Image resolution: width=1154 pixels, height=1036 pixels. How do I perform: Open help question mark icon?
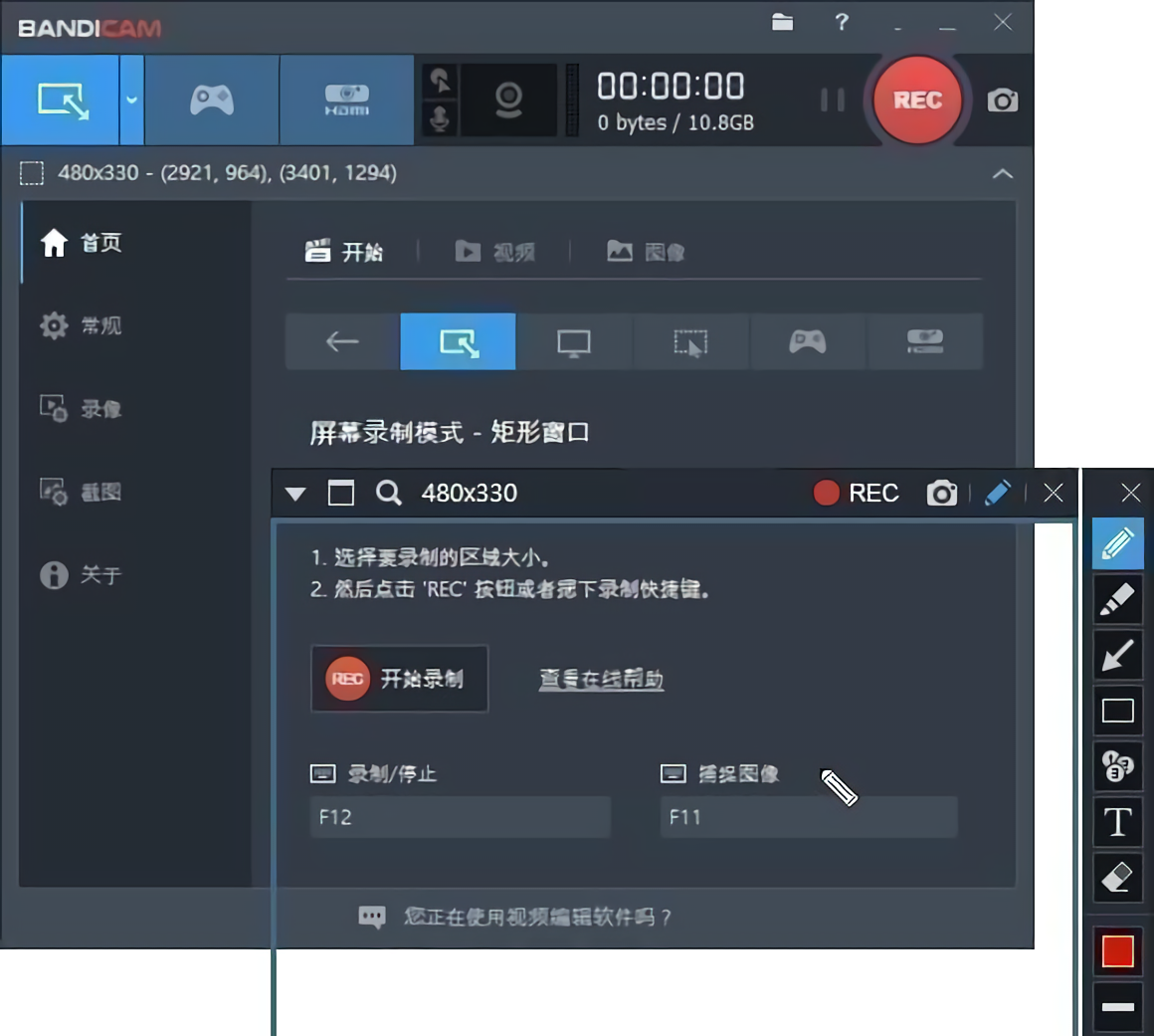(842, 23)
